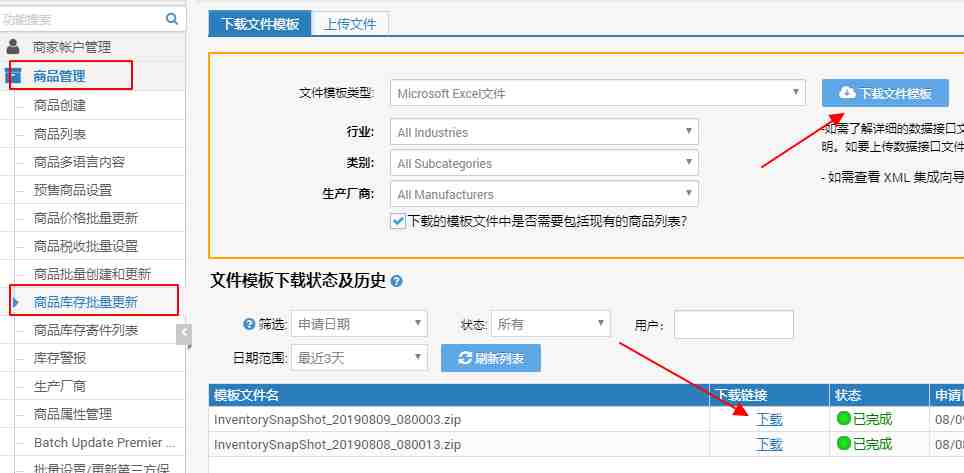Click help icon beside 筛选 label

(x=249, y=324)
